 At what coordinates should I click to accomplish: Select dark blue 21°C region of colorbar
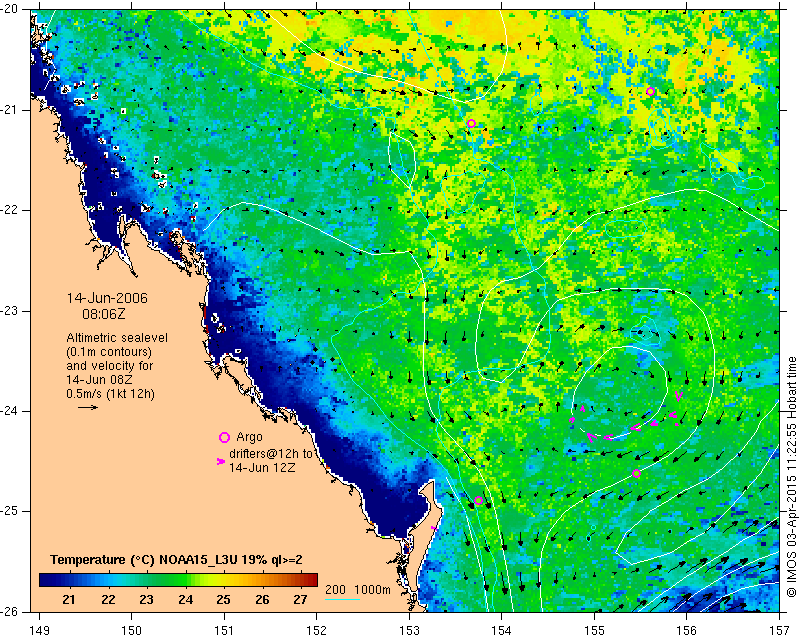coord(69,580)
